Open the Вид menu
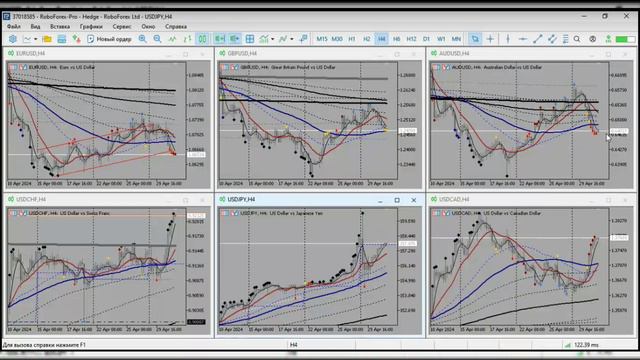Screen dimensions: 640x360 [x=36, y=27]
